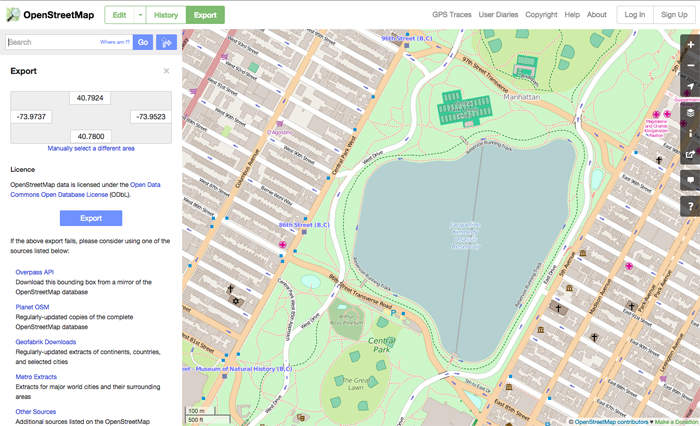Image resolution: width=700 pixels, height=426 pixels.
Task: Click the north latitude field 40.7924
Action: (90, 98)
